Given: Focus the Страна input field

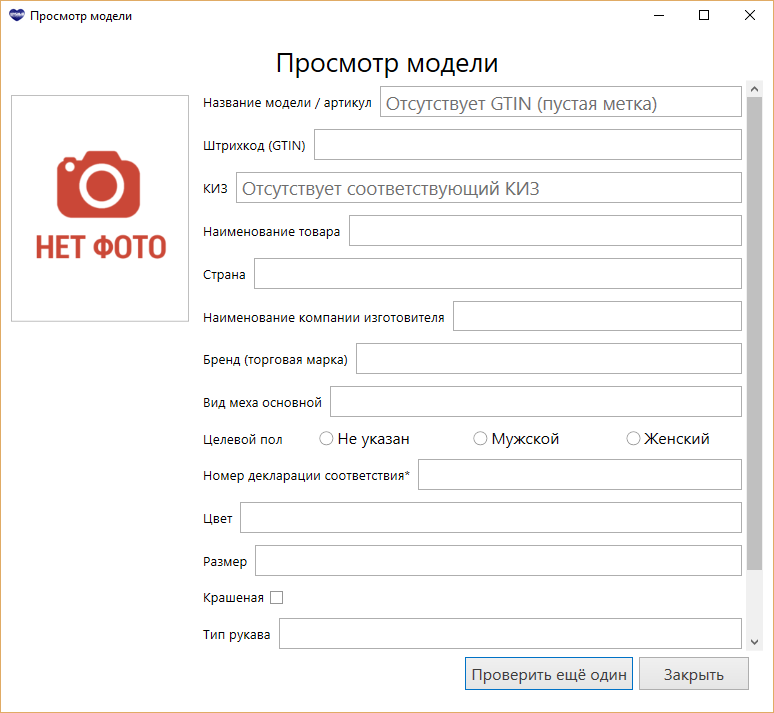Looking at the screenshot, I should point(498,274).
